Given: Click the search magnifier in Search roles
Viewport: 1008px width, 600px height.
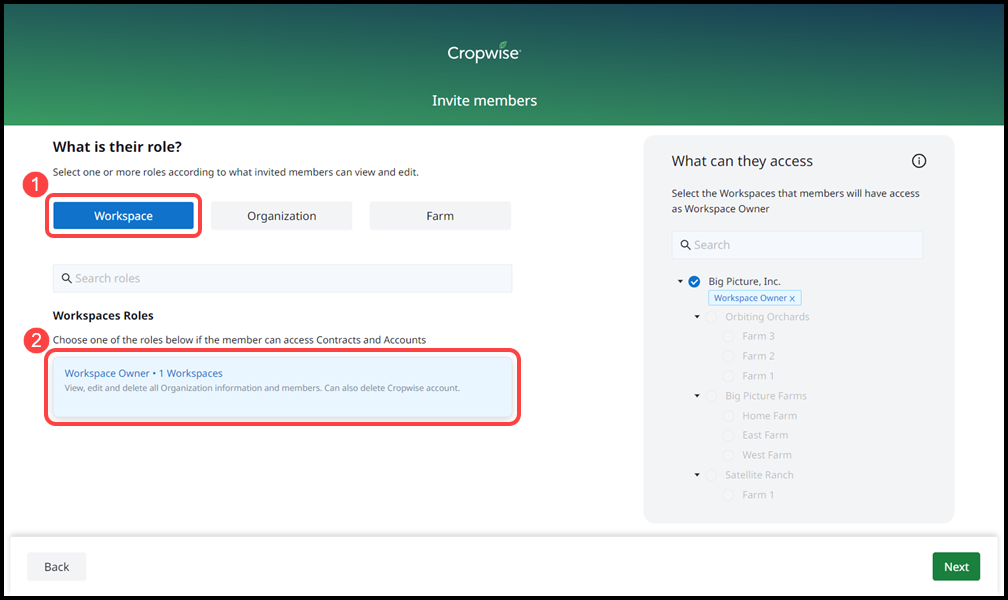Looking at the screenshot, I should click(66, 278).
